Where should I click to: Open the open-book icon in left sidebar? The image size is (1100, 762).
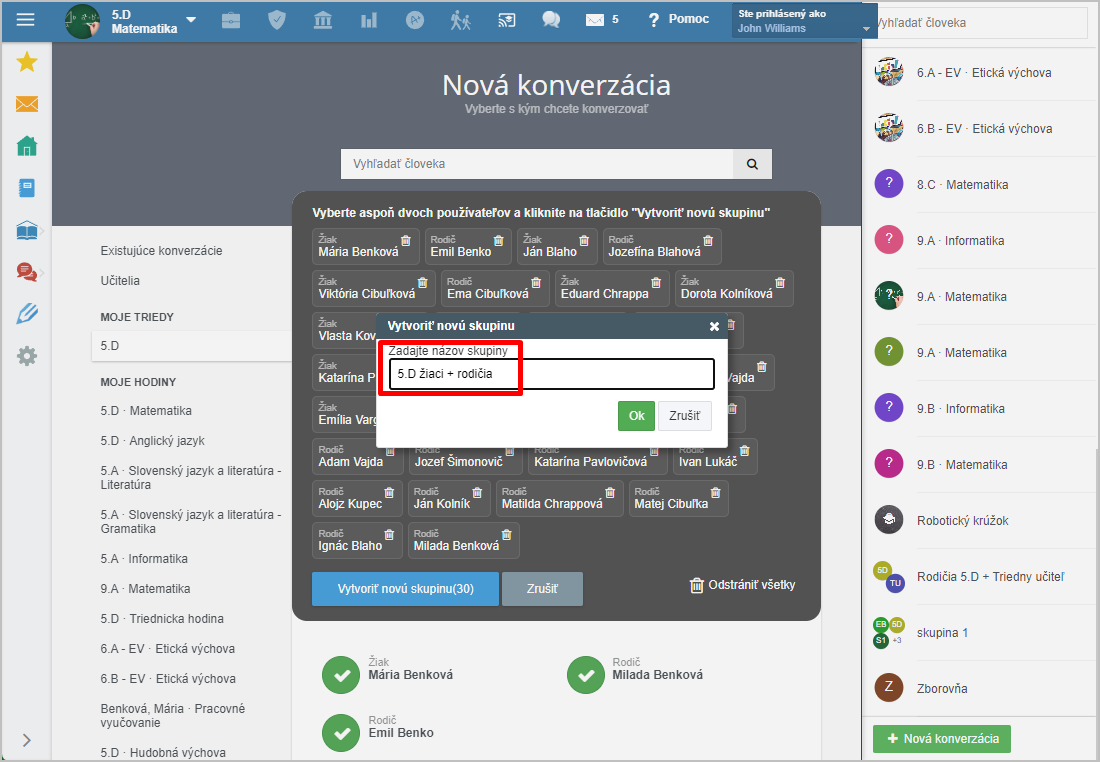[x=27, y=230]
